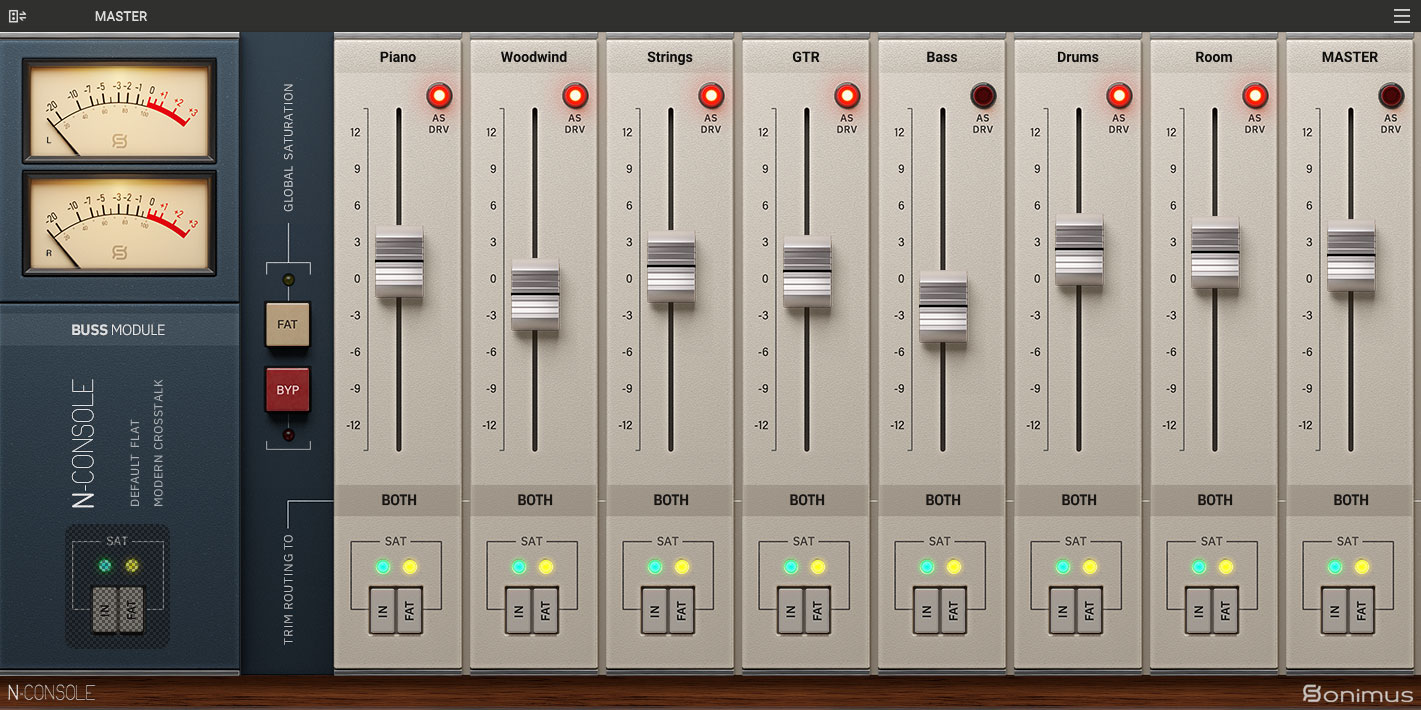
Task: Toggle the AS DRV light on the Strings channel
Action: pyautogui.click(x=711, y=96)
